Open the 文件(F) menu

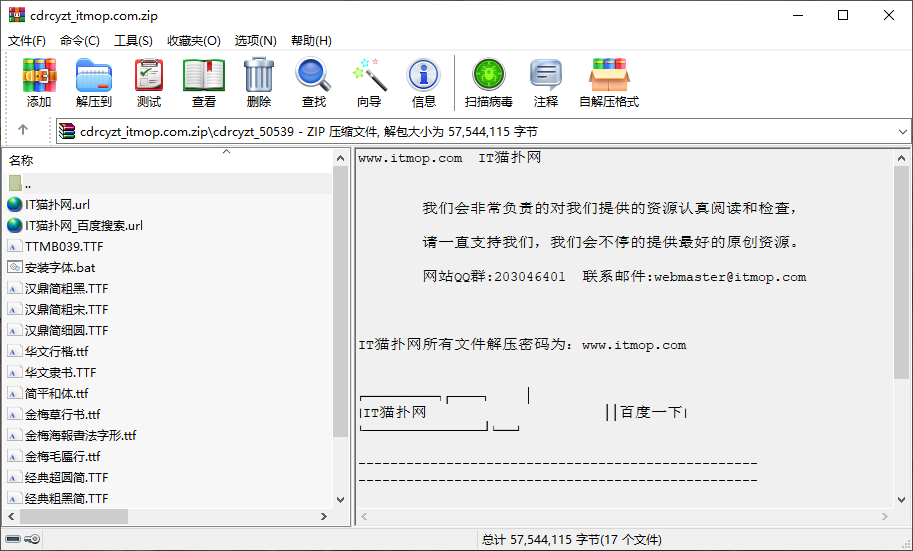tap(27, 41)
